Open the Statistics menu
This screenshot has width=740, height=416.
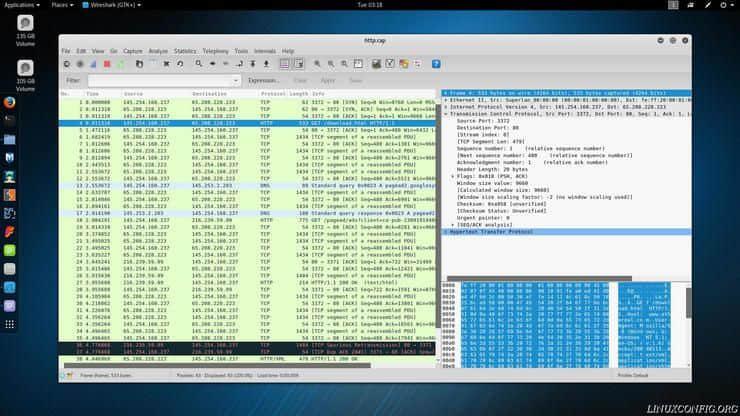tap(185, 50)
